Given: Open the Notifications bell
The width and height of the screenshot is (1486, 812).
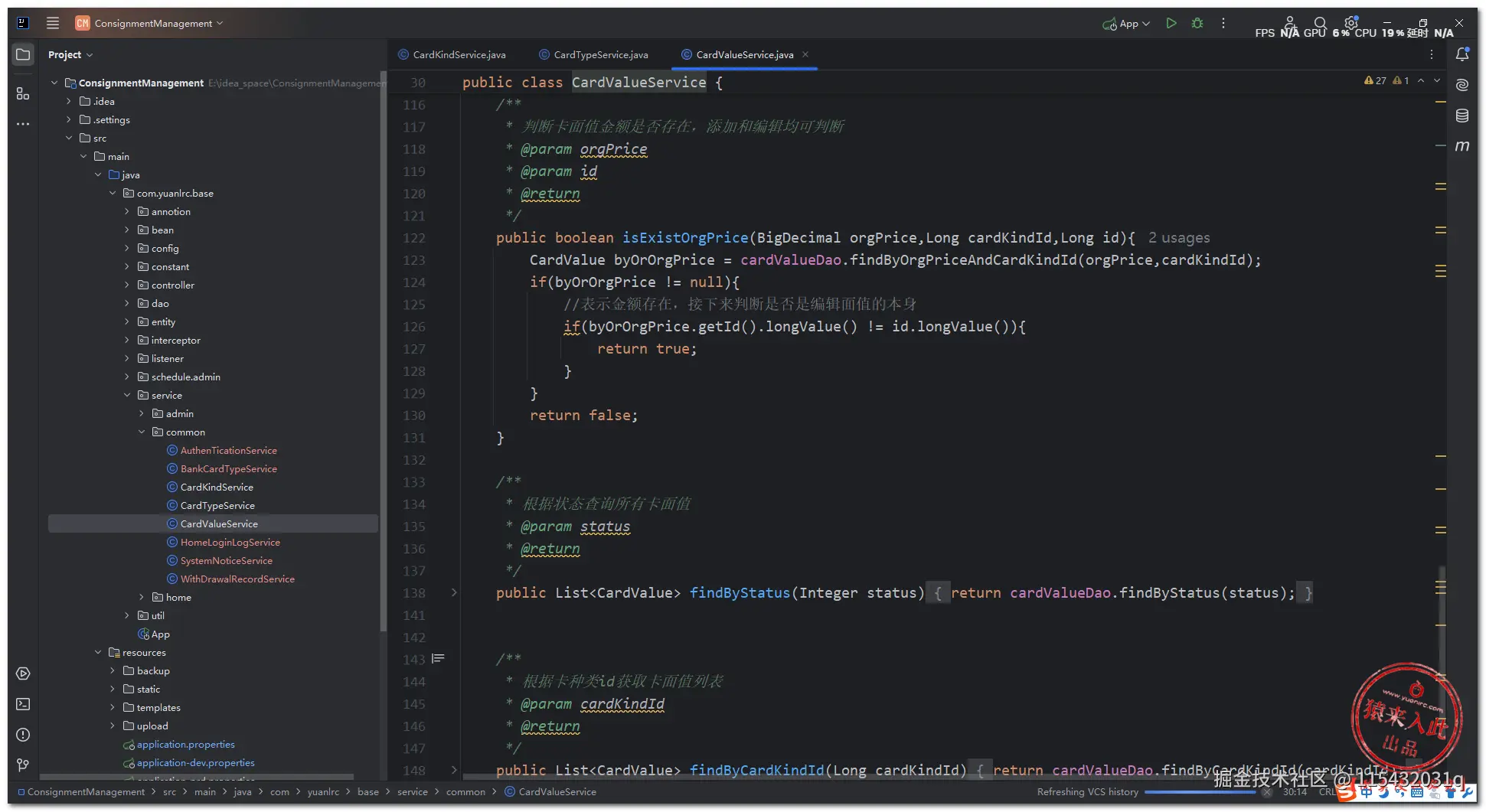Looking at the screenshot, I should pos(1462,54).
